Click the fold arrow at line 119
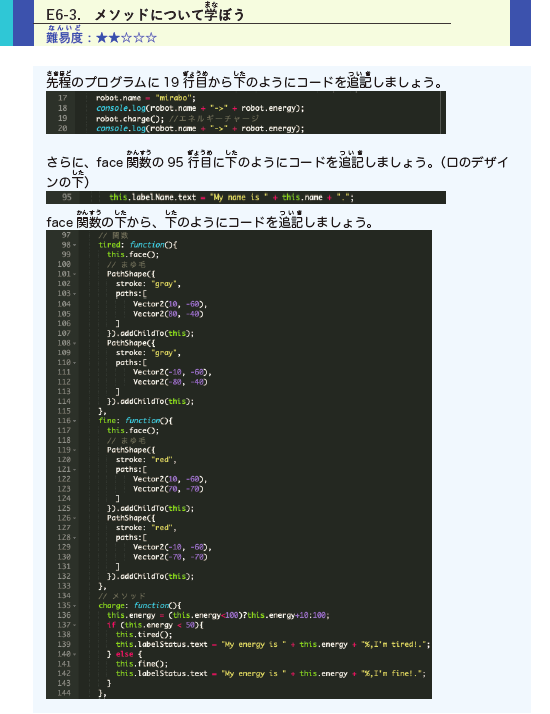The width and height of the screenshot is (550, 714). [x=75, y=450]
